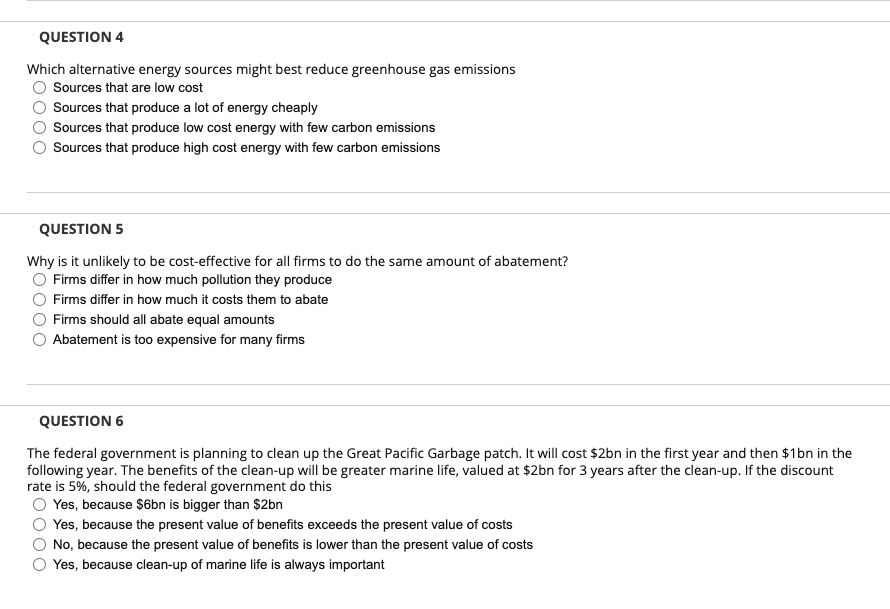Viewport: 890px width, 609px height.
Task: Select low cost energy with few carbon emissions option
Action: (x=39, y=127)
